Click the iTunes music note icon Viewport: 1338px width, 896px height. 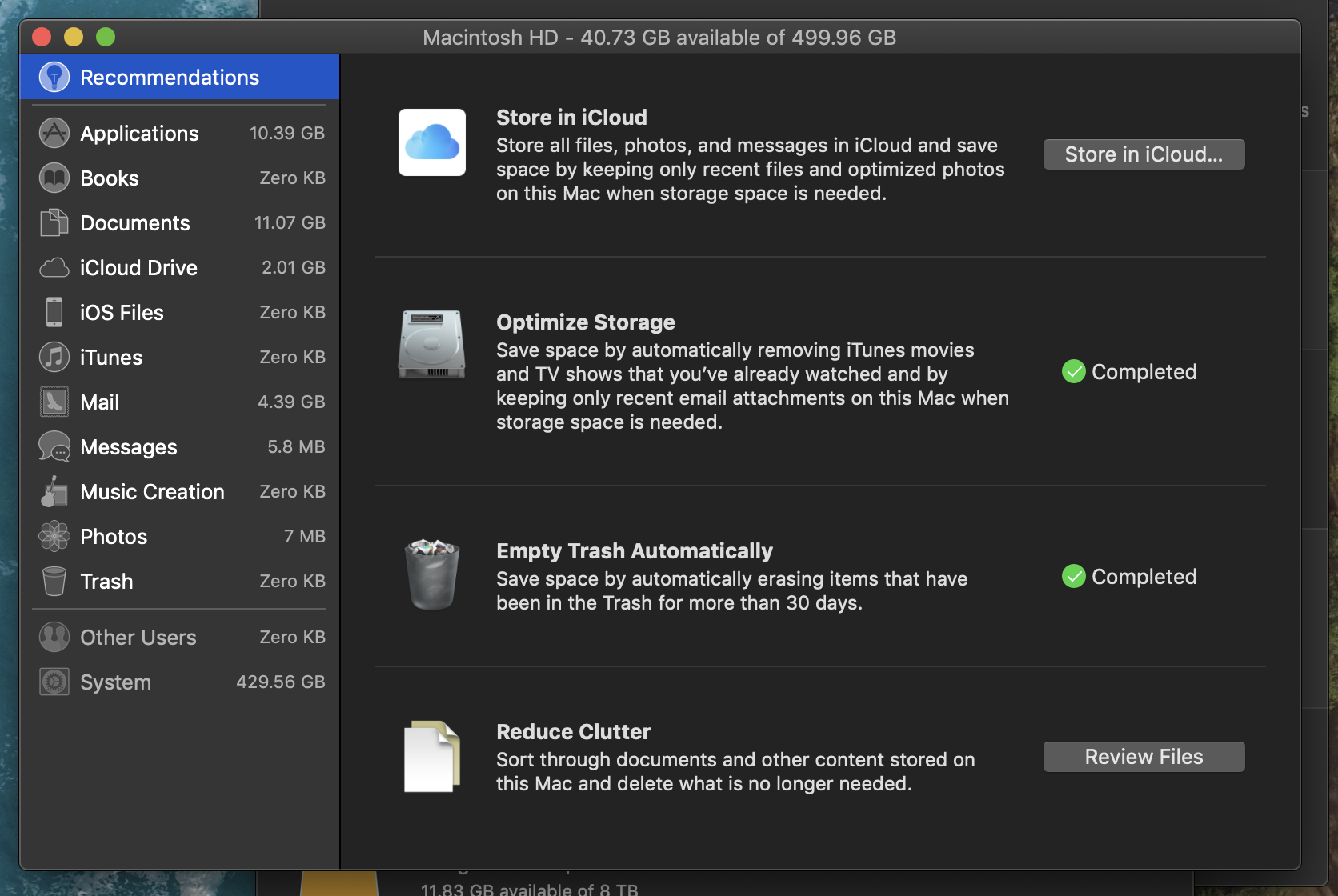pos(54,358)
